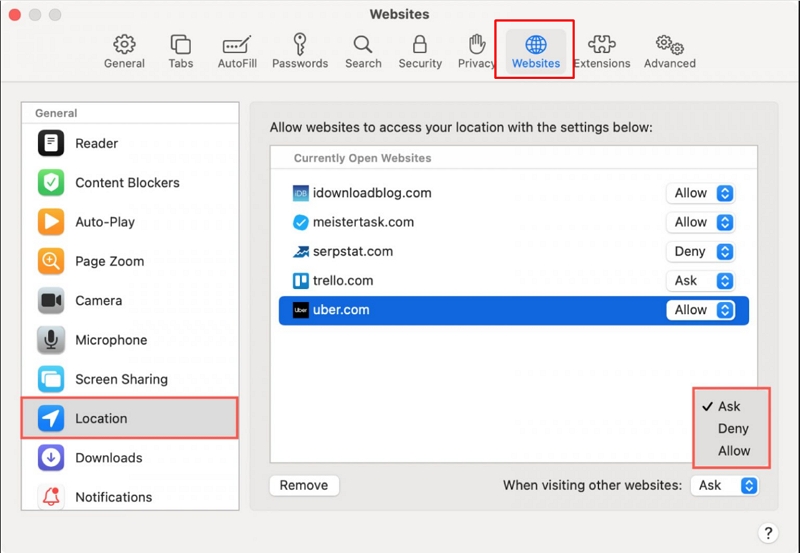Select the meistertask.com row text
The height and width of the screenshot is (553, 800).
point(363,222)
